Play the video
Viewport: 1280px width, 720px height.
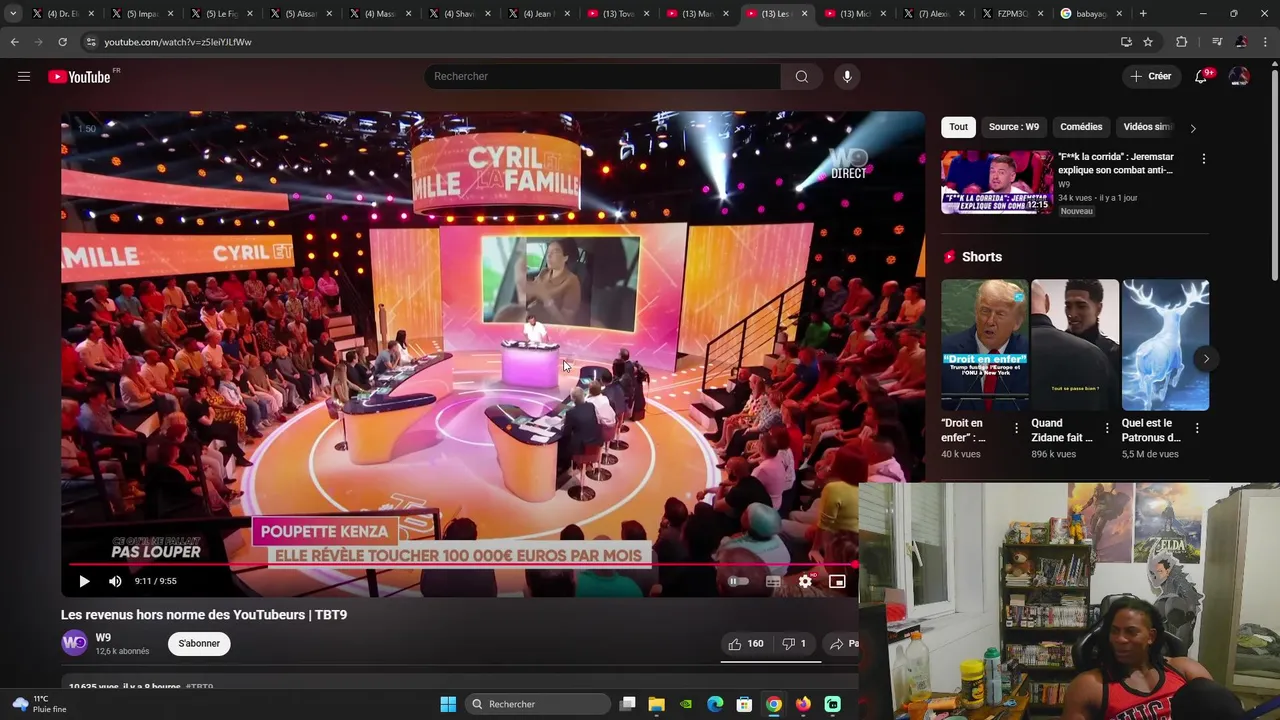(x=84, y=581)
